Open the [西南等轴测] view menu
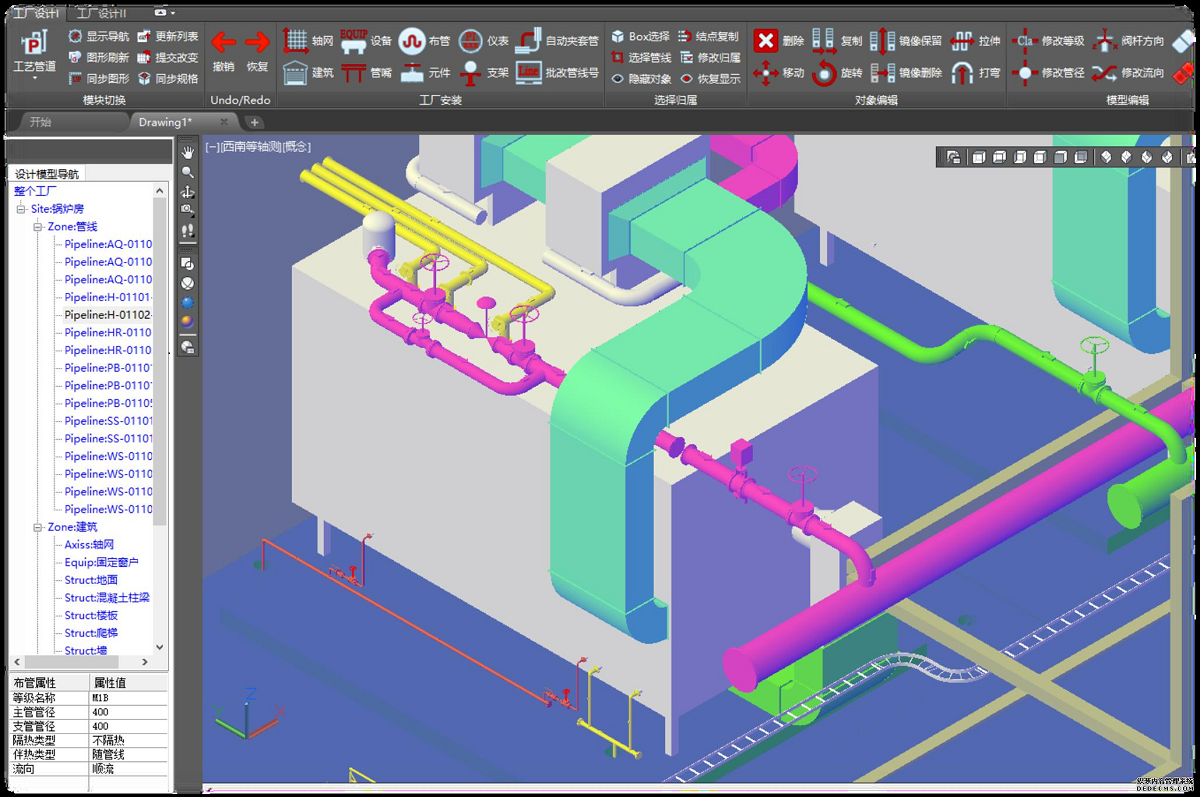 (x=250, y=147)
